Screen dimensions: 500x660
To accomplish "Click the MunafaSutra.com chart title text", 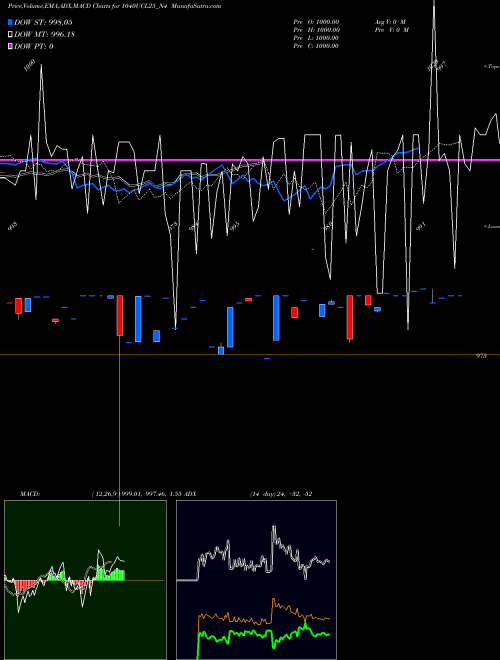I will point(197,6).
